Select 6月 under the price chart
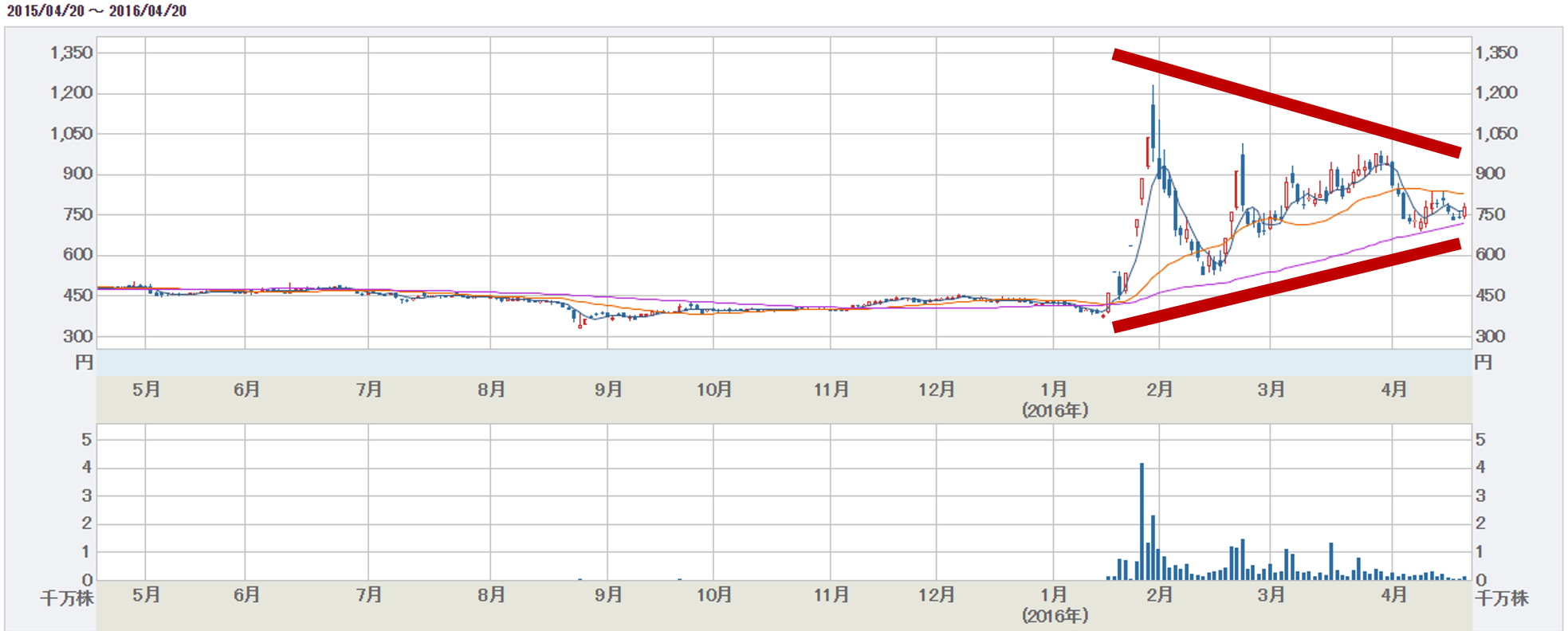Image resolution: width=1568 pixels, height=631 pixels. pyautogui.click(x=246, y=390)
